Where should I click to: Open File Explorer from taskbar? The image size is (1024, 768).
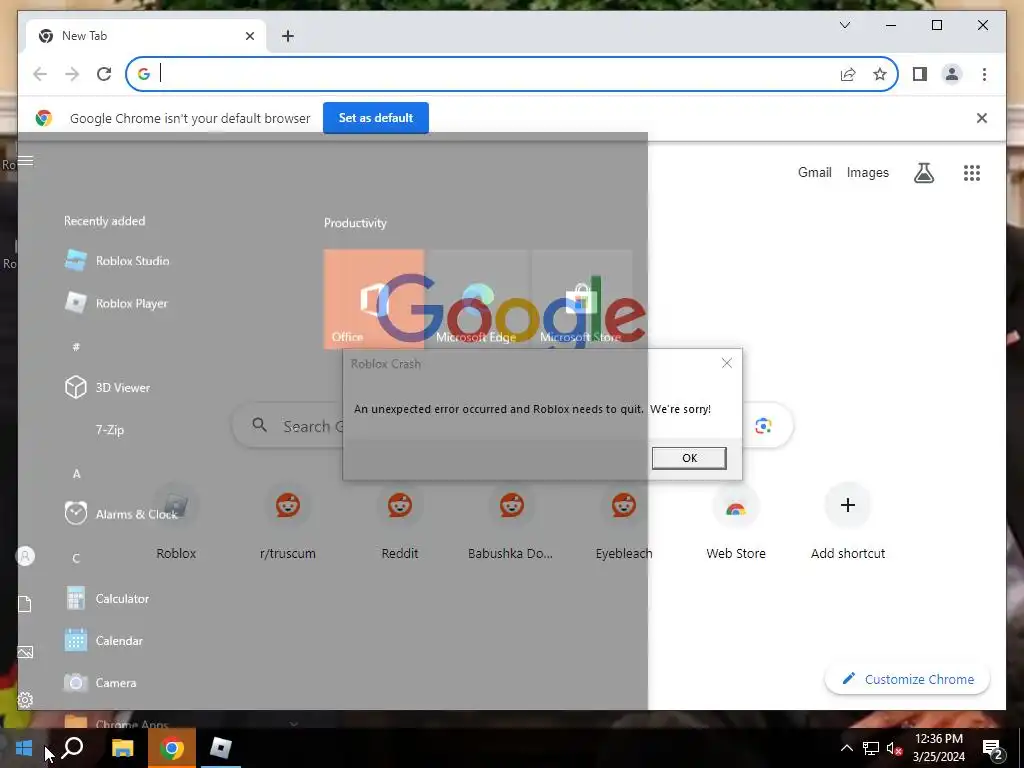[x=122, y=748]
